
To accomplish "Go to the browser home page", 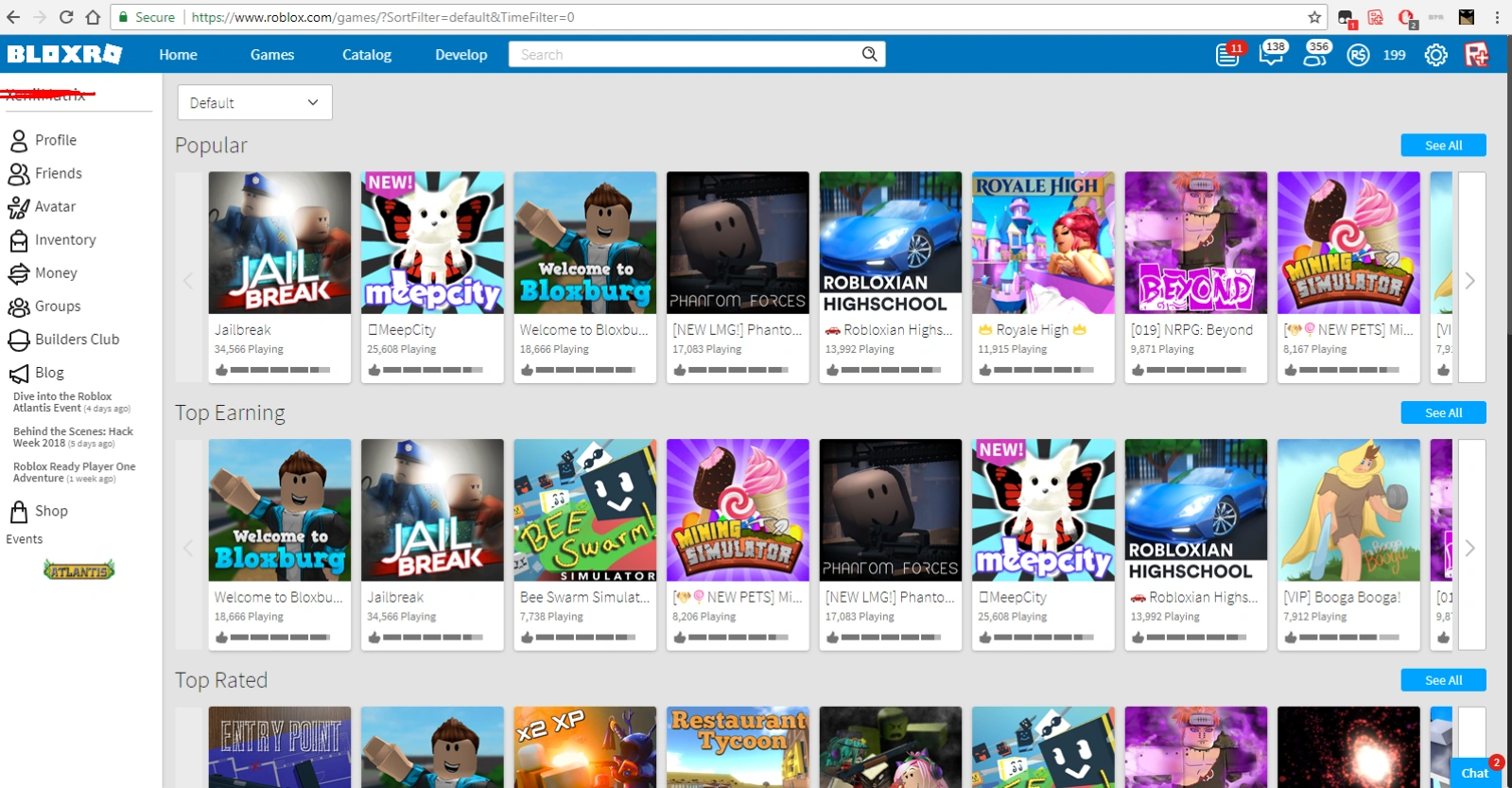I will tap(93, 17).
